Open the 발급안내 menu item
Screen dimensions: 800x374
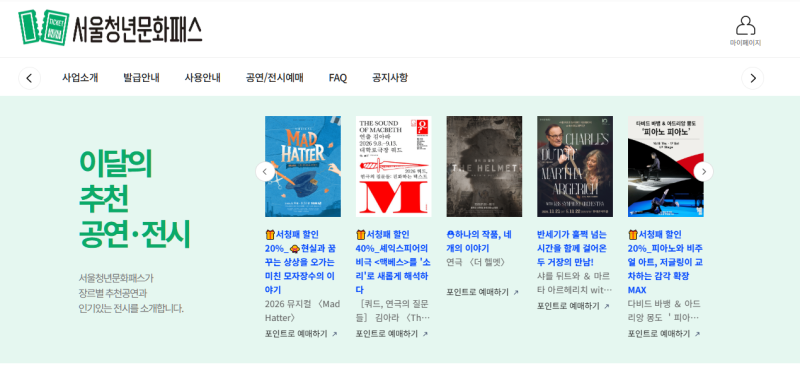pos(141,78)
